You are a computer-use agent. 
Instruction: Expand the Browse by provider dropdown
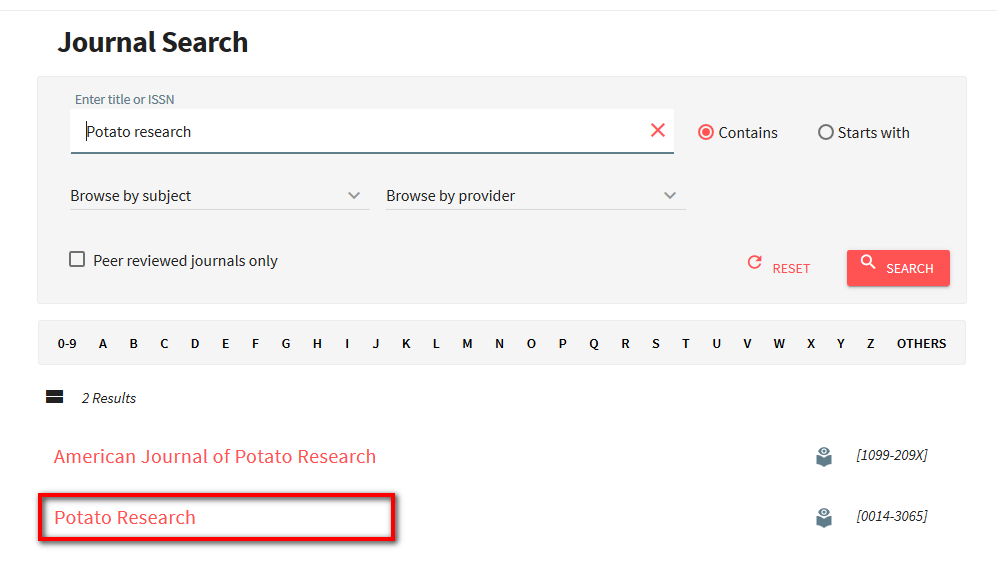pos(535,196)
